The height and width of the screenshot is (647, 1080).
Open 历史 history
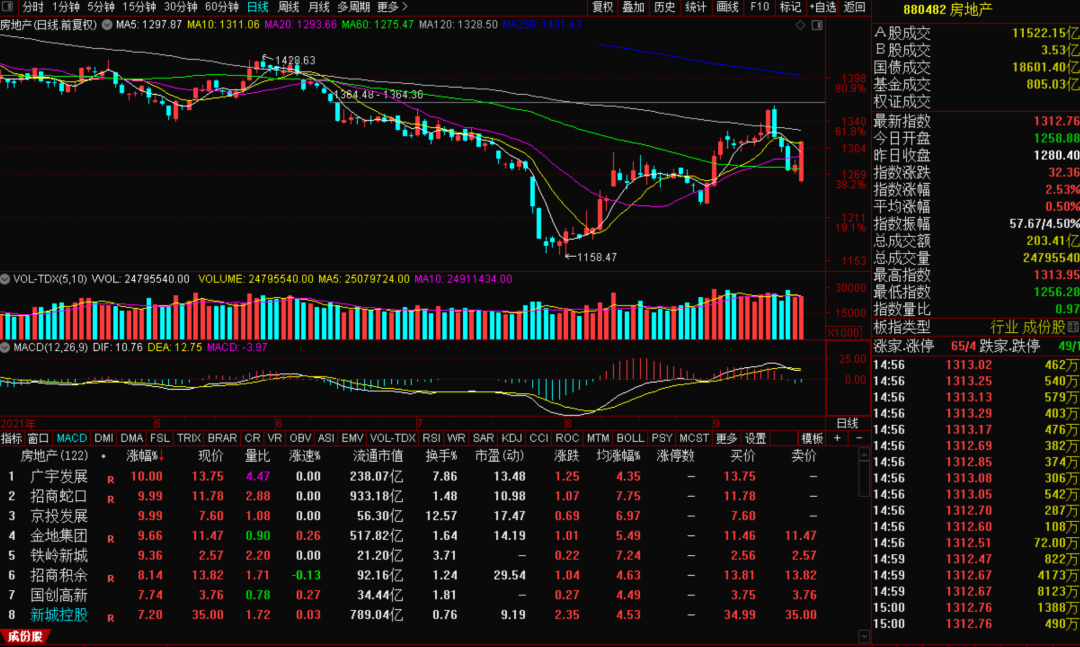pos(665,7)
